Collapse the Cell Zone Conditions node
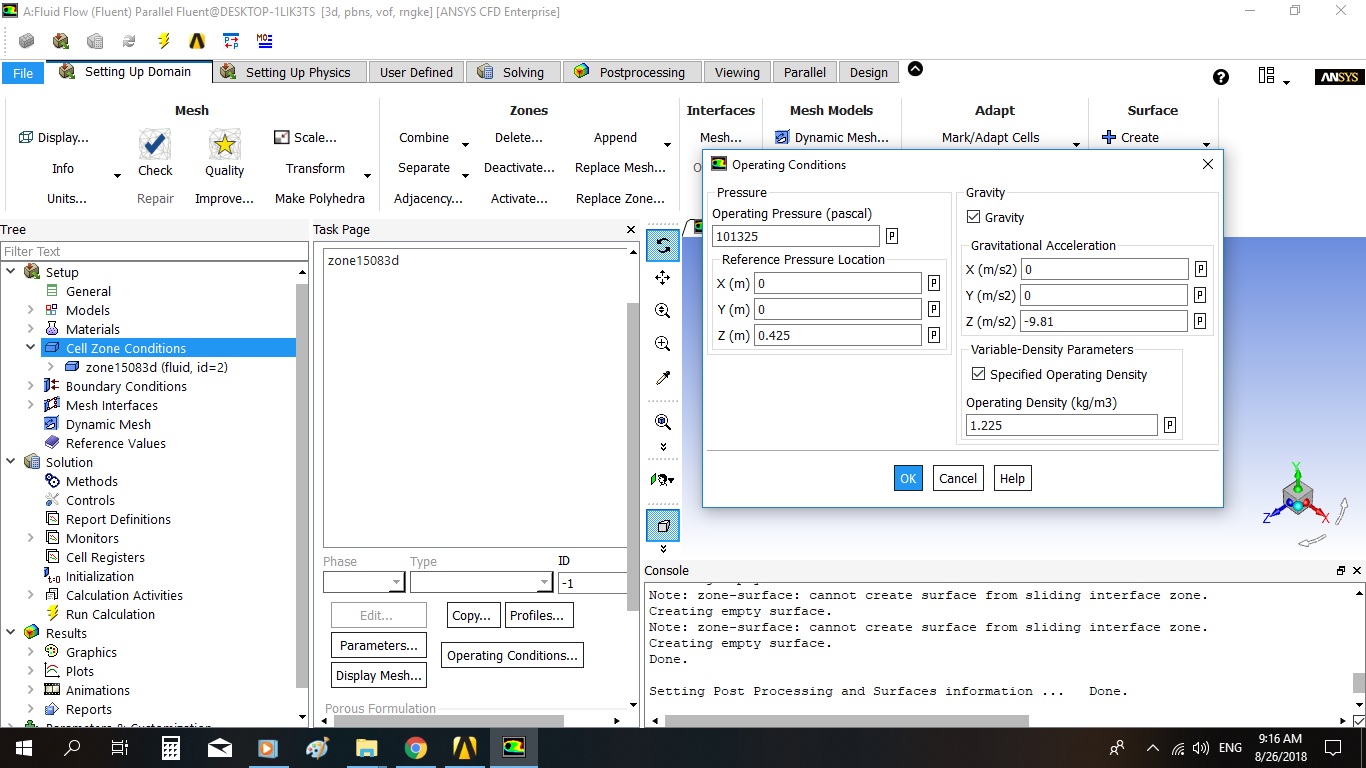 pos(30,348)
